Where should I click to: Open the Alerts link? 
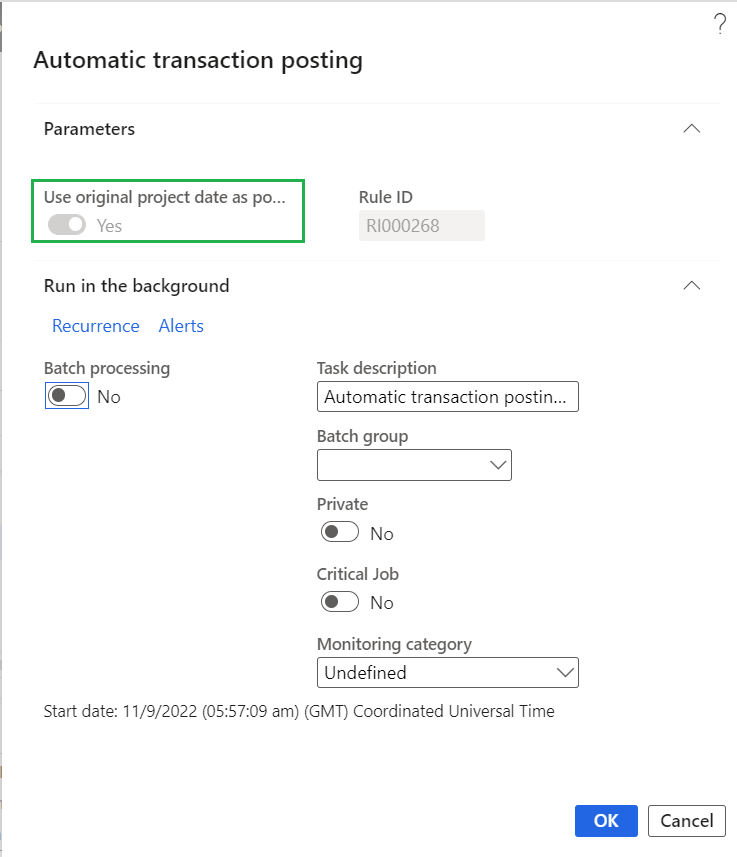181,326
